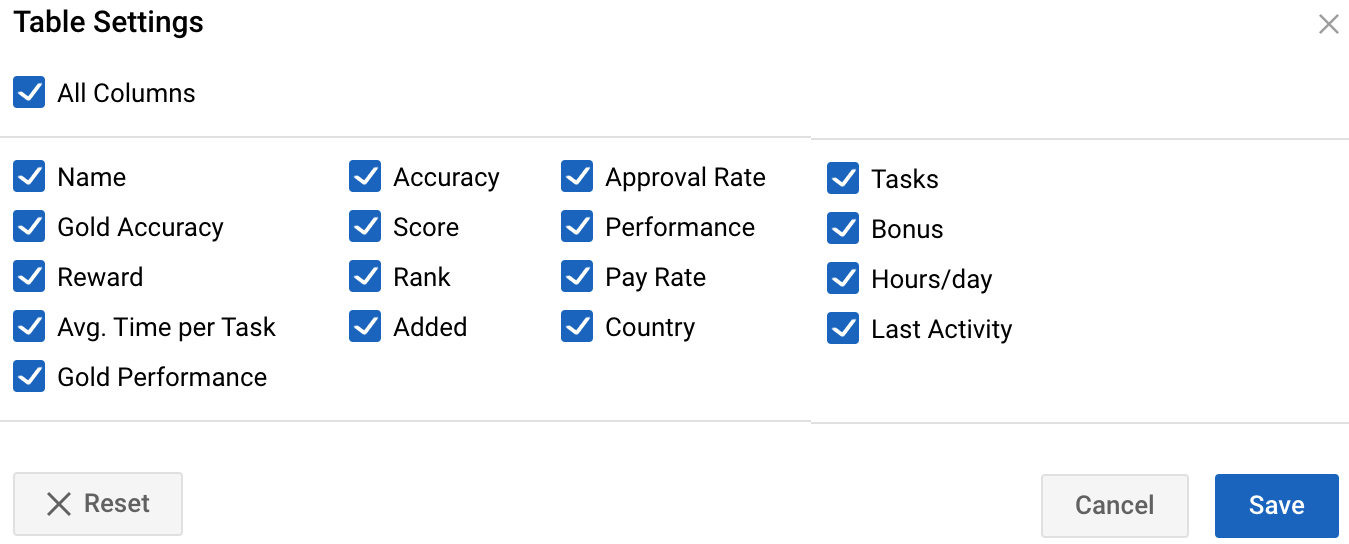This screenshot has width=1349, height=544.
Task: Uncheck the Added column
Action: 365,327
